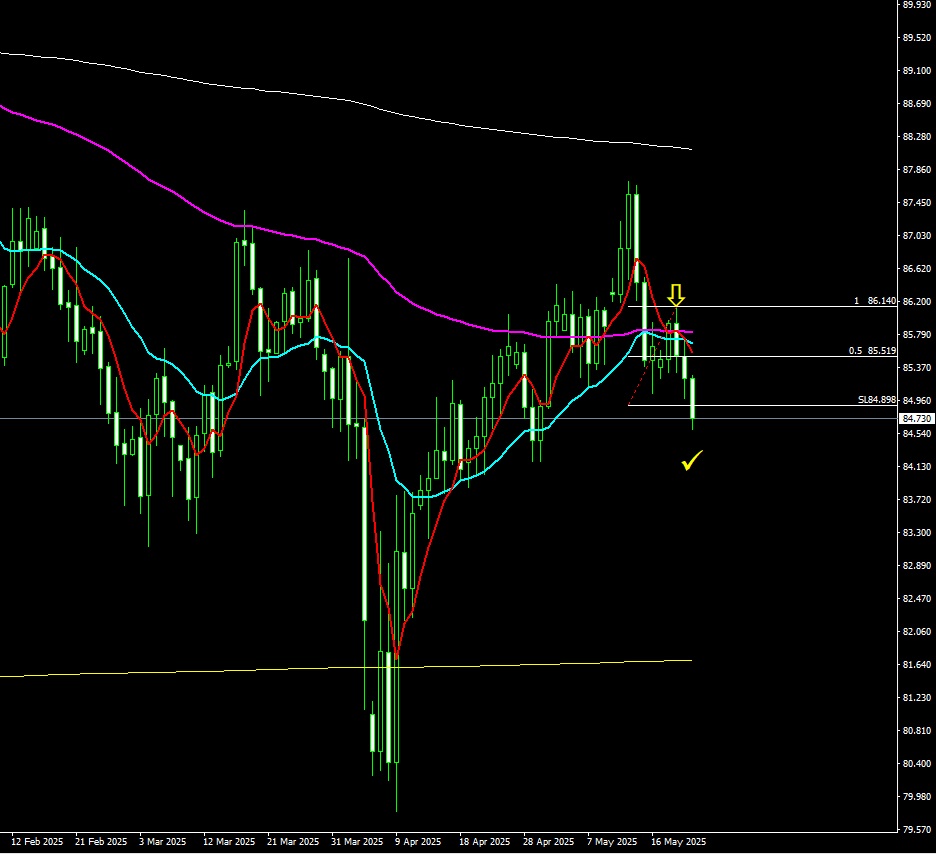This screenshot has height=854, width=936.
Task: Click the current price tag 84.730
Action: tap(916, 418)
